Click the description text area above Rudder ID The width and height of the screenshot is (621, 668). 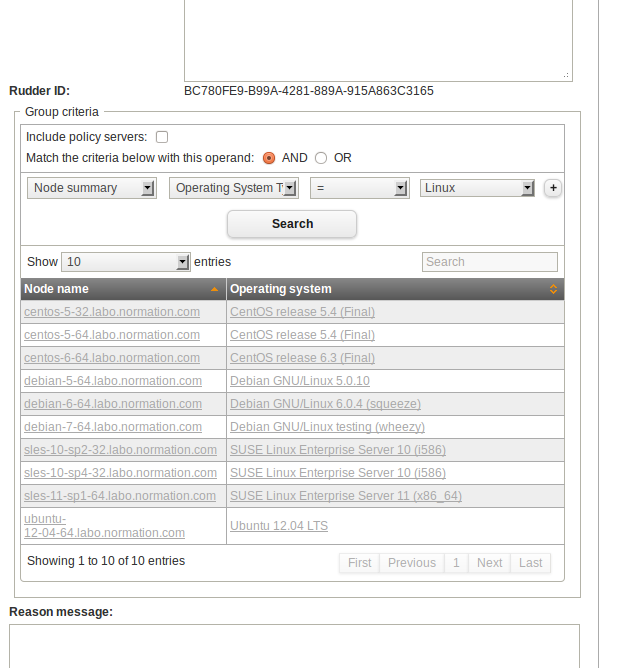tap(378, 40)
